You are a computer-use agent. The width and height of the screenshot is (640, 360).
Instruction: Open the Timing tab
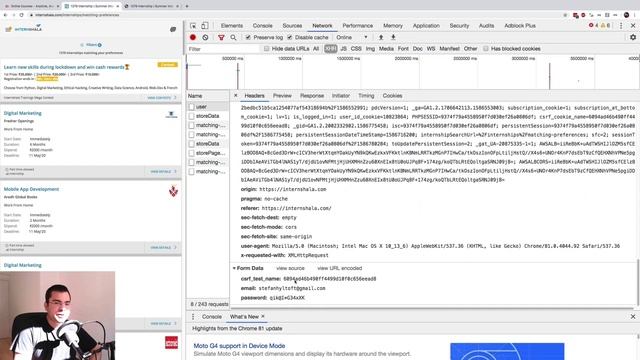click(x=366, y=96)
